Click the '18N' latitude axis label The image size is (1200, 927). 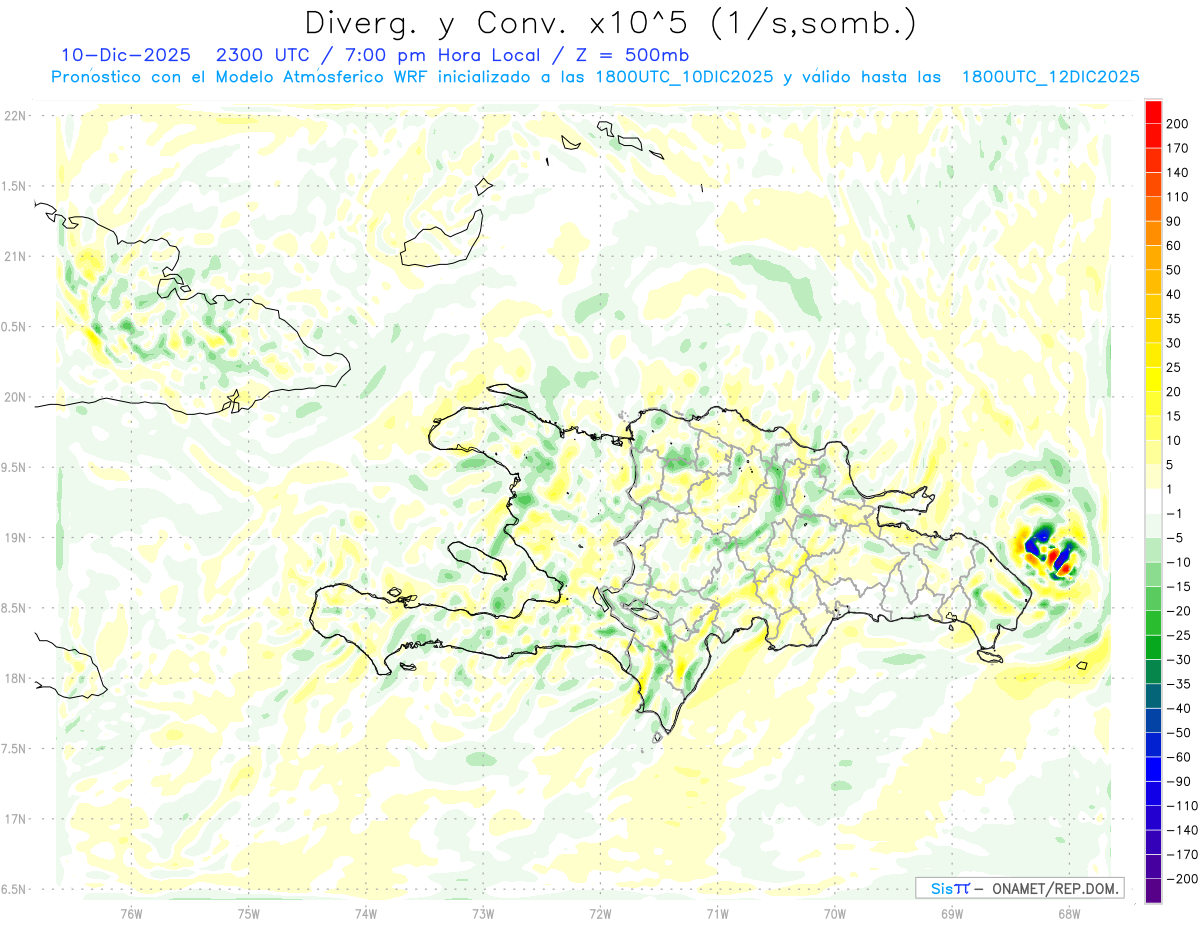14,678
